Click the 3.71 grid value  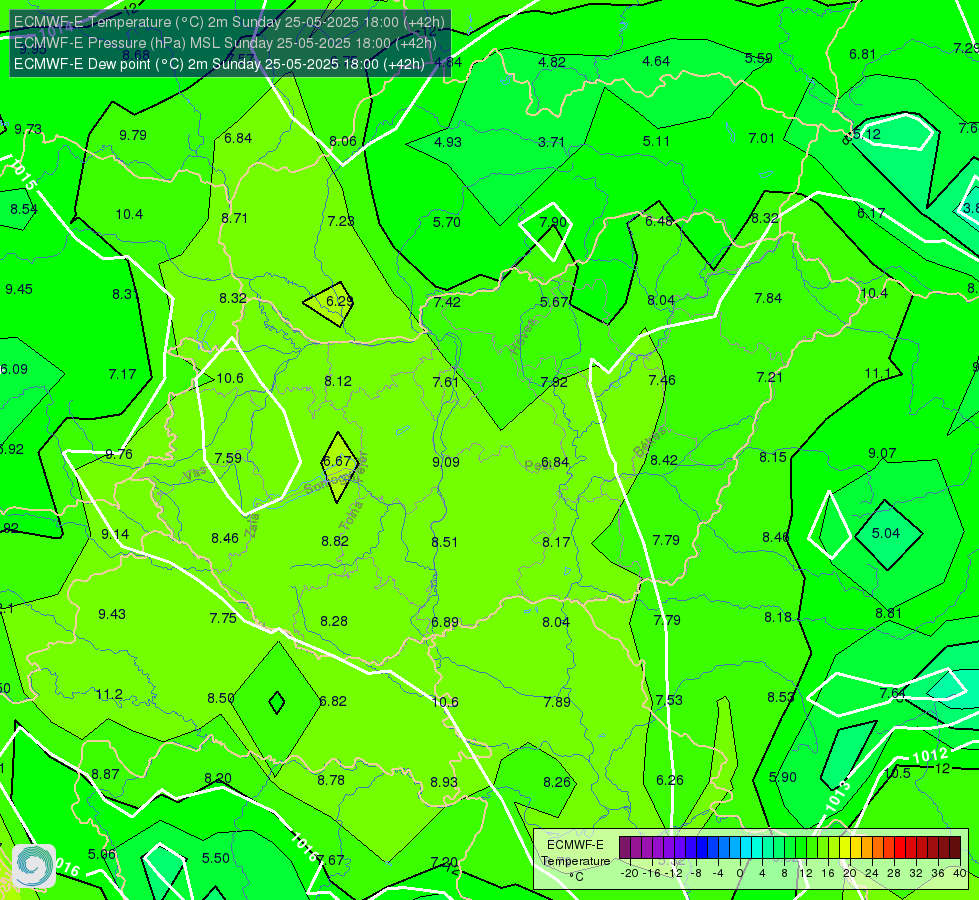(551, 142)
